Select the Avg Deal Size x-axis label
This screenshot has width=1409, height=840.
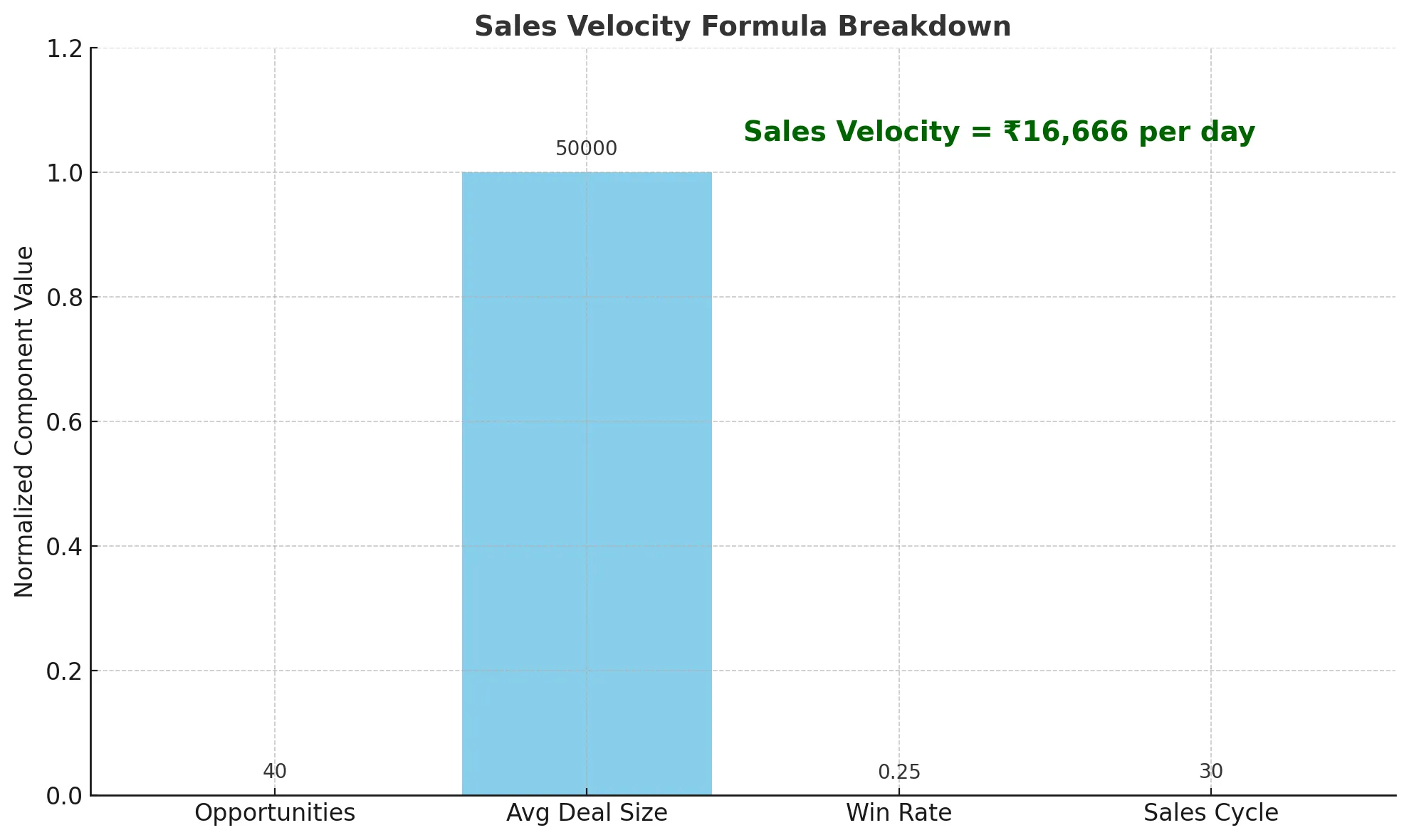point(587,813)
